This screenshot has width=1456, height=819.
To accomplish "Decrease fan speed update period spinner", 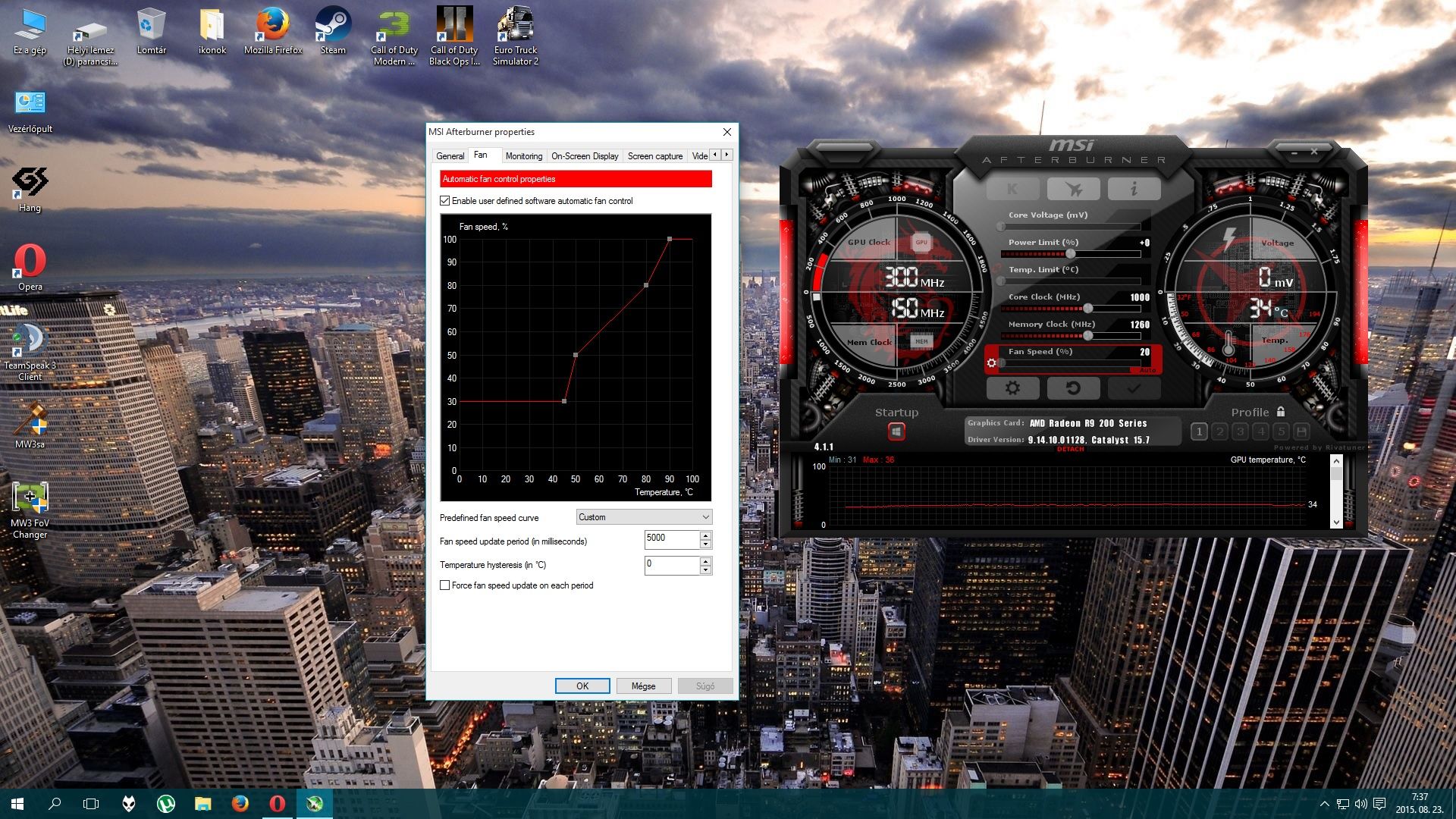I will [x=706, y=544].
